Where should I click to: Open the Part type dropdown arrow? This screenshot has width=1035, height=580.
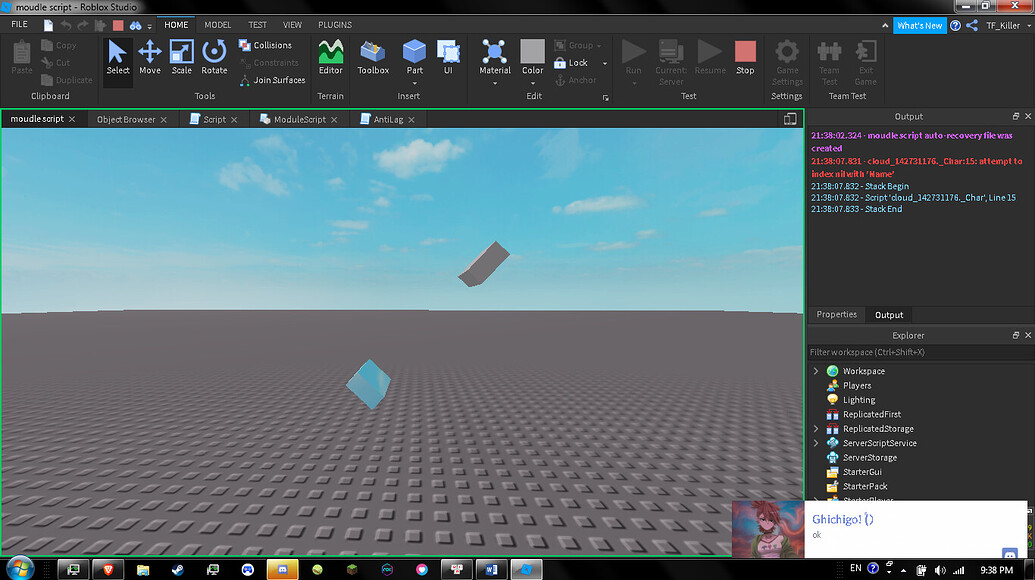tap(415, 83)
